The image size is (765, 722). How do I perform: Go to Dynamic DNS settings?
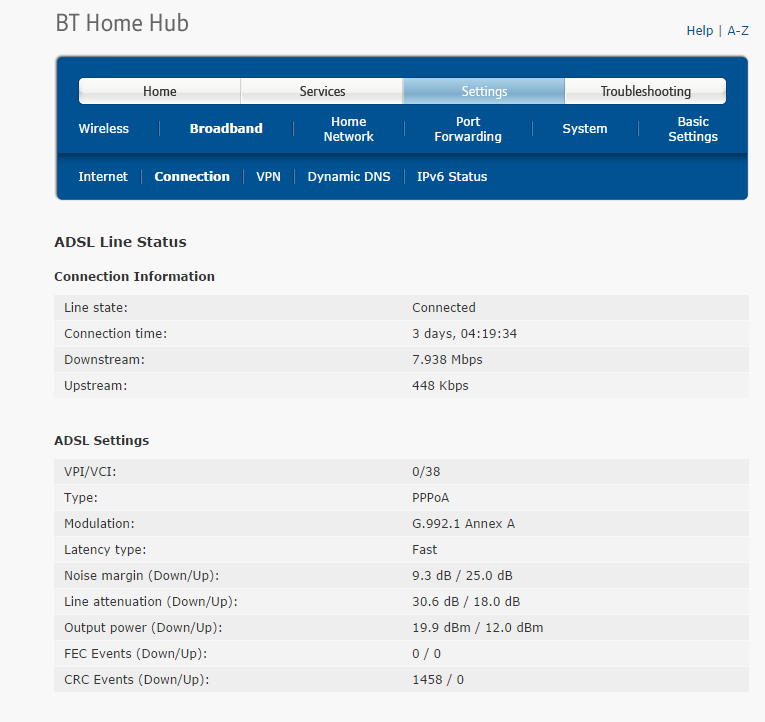click(349, 177)
